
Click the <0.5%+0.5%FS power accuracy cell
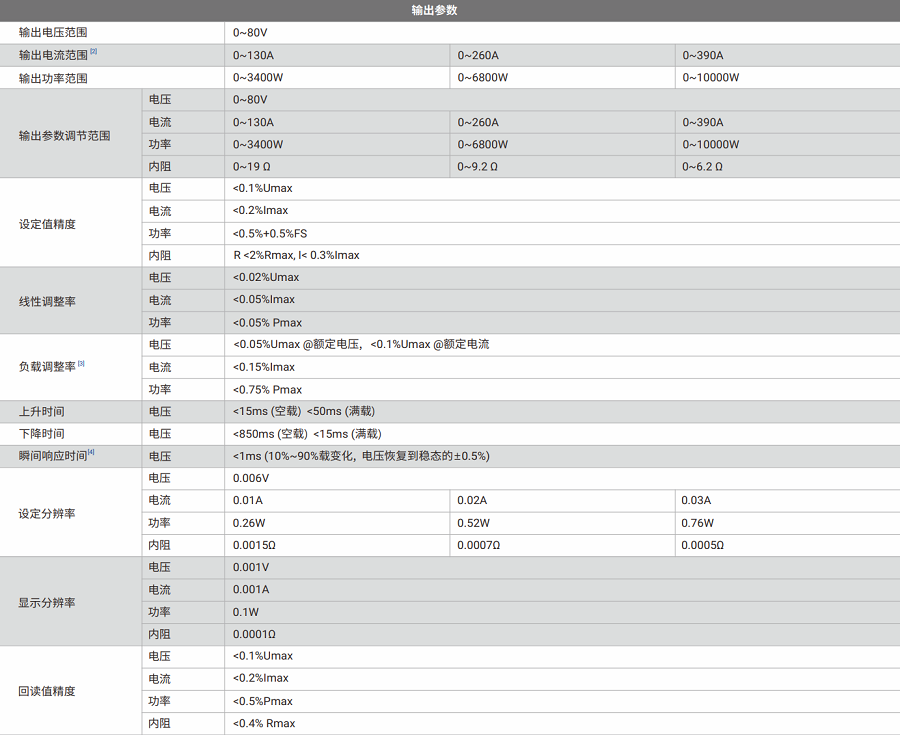(270, 234)
